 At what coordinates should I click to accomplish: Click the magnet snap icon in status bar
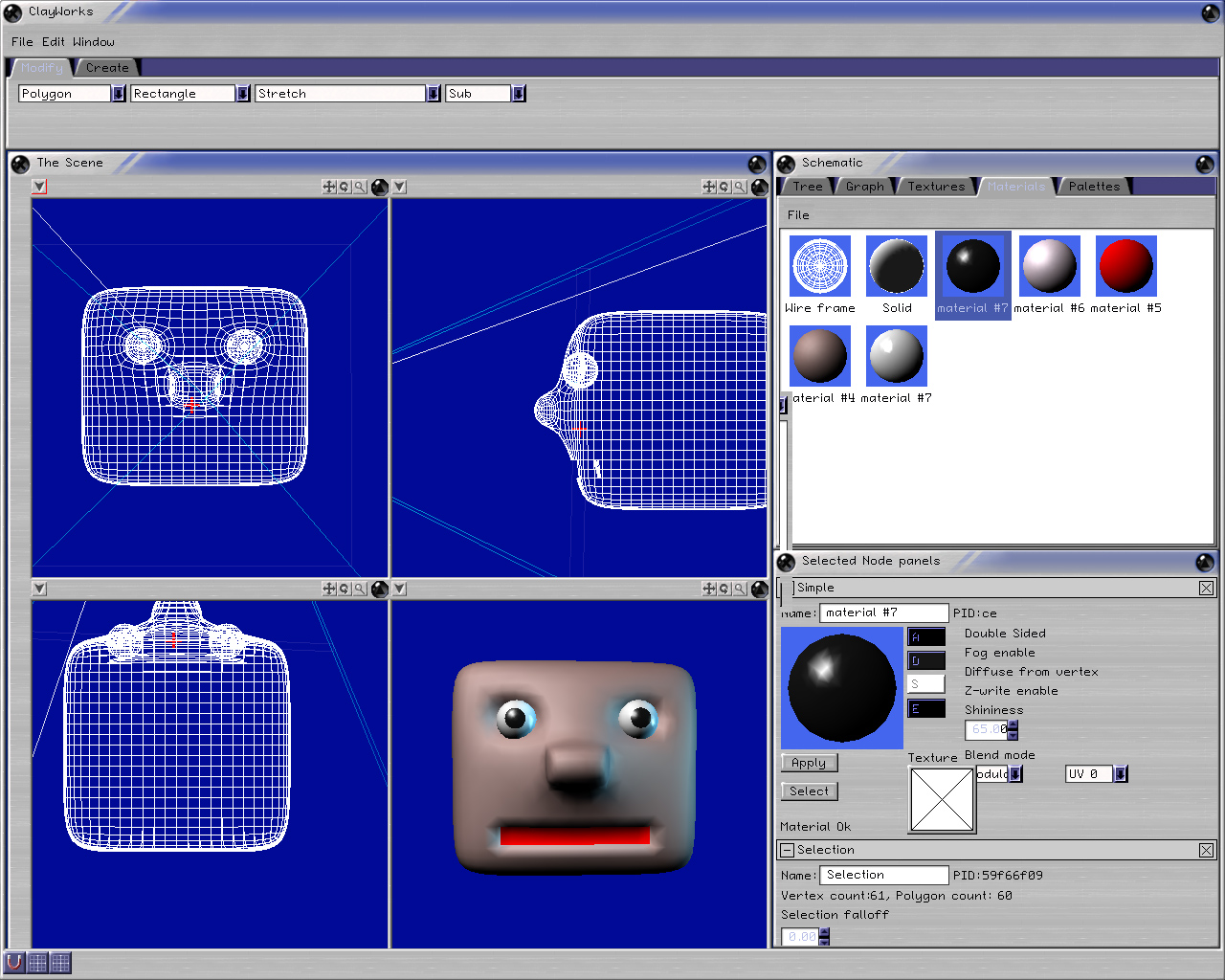[x=14, y=962]
